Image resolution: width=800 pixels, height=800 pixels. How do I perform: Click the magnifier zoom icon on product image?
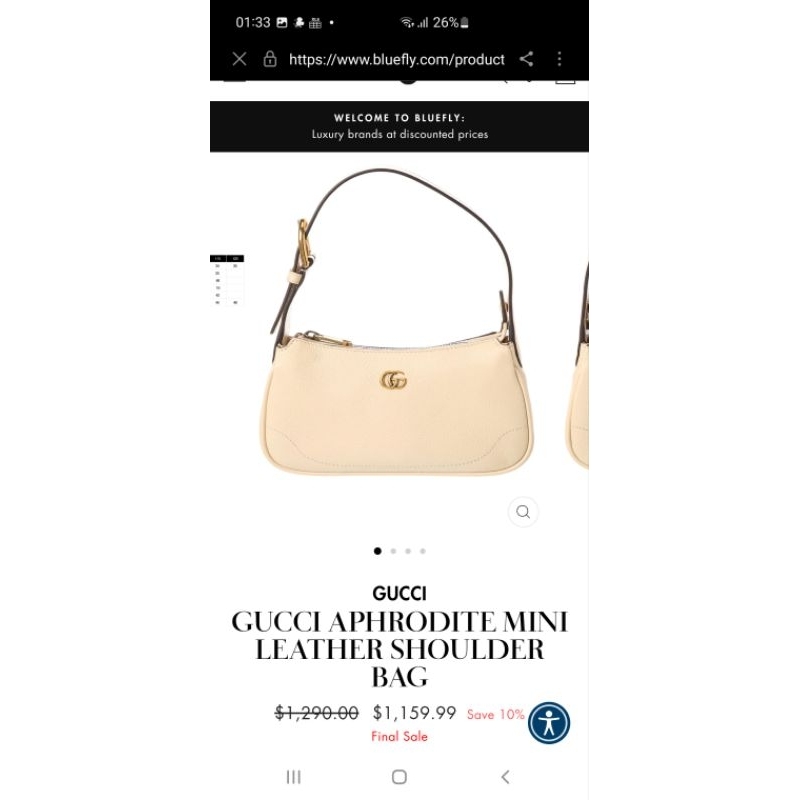(x=523, y=512)
